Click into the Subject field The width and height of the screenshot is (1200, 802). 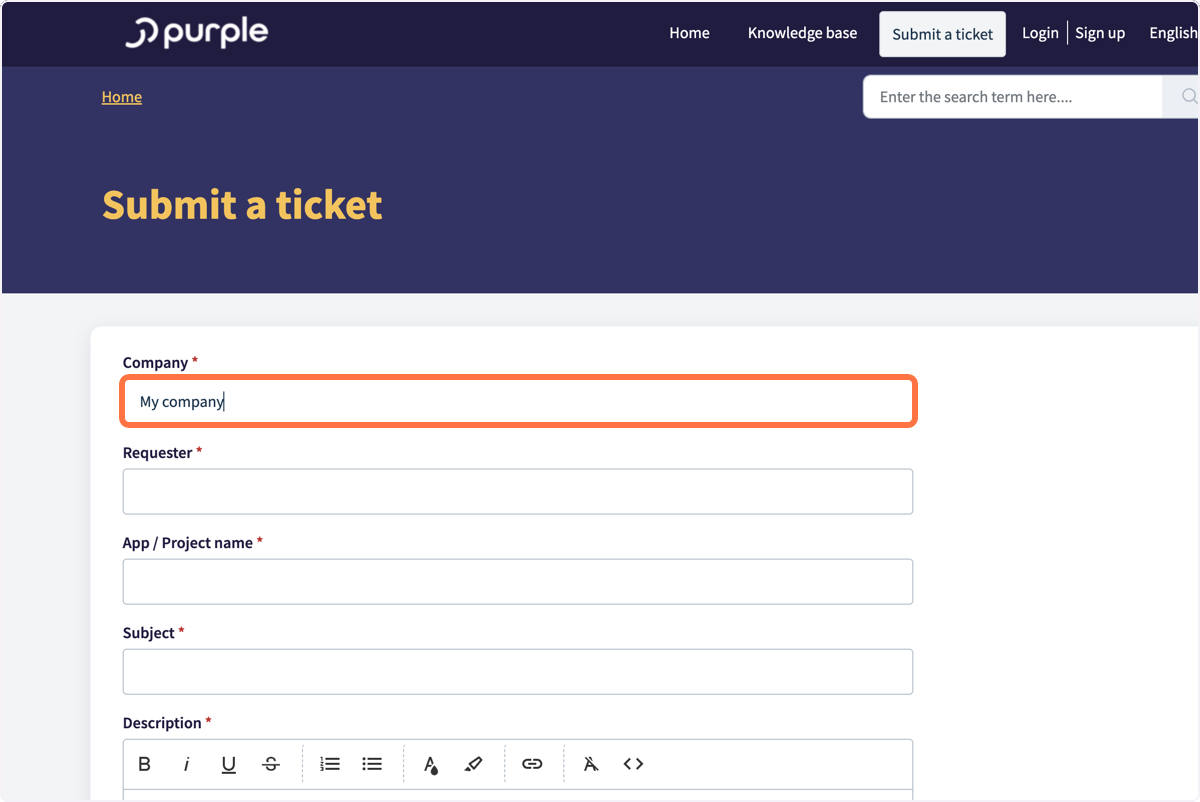pyautogui.click(x=518, y=672)
